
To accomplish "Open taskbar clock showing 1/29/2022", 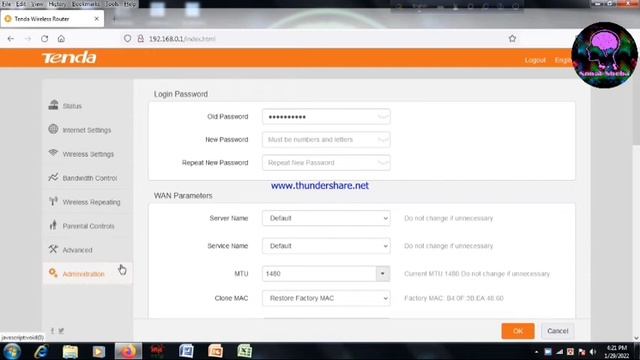I will point(617,352).
